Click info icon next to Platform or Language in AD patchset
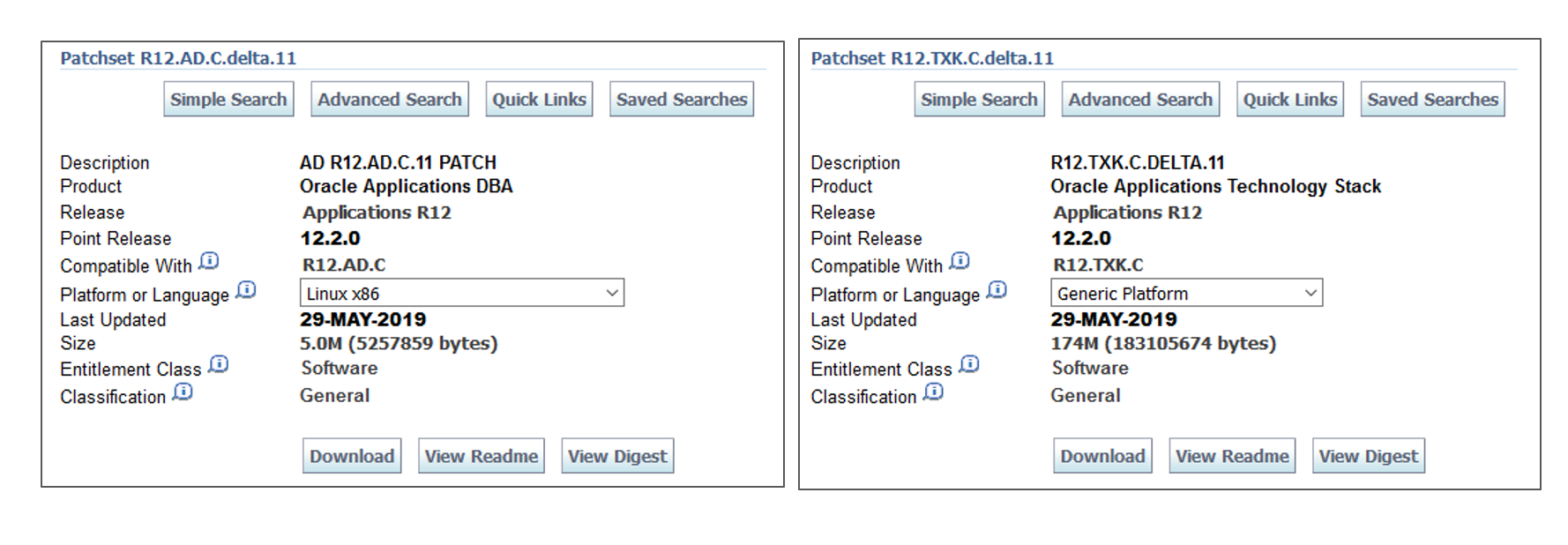Image resolution: width=1568 pixels, height=545 pixels. coord(247,290)
